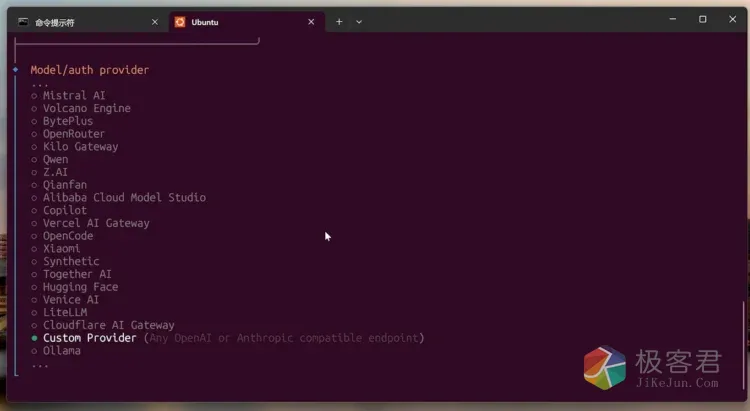Screen dimensions: 750x411
Task: Close the 命令提示符 tab
Action: [x=154, y=21]
